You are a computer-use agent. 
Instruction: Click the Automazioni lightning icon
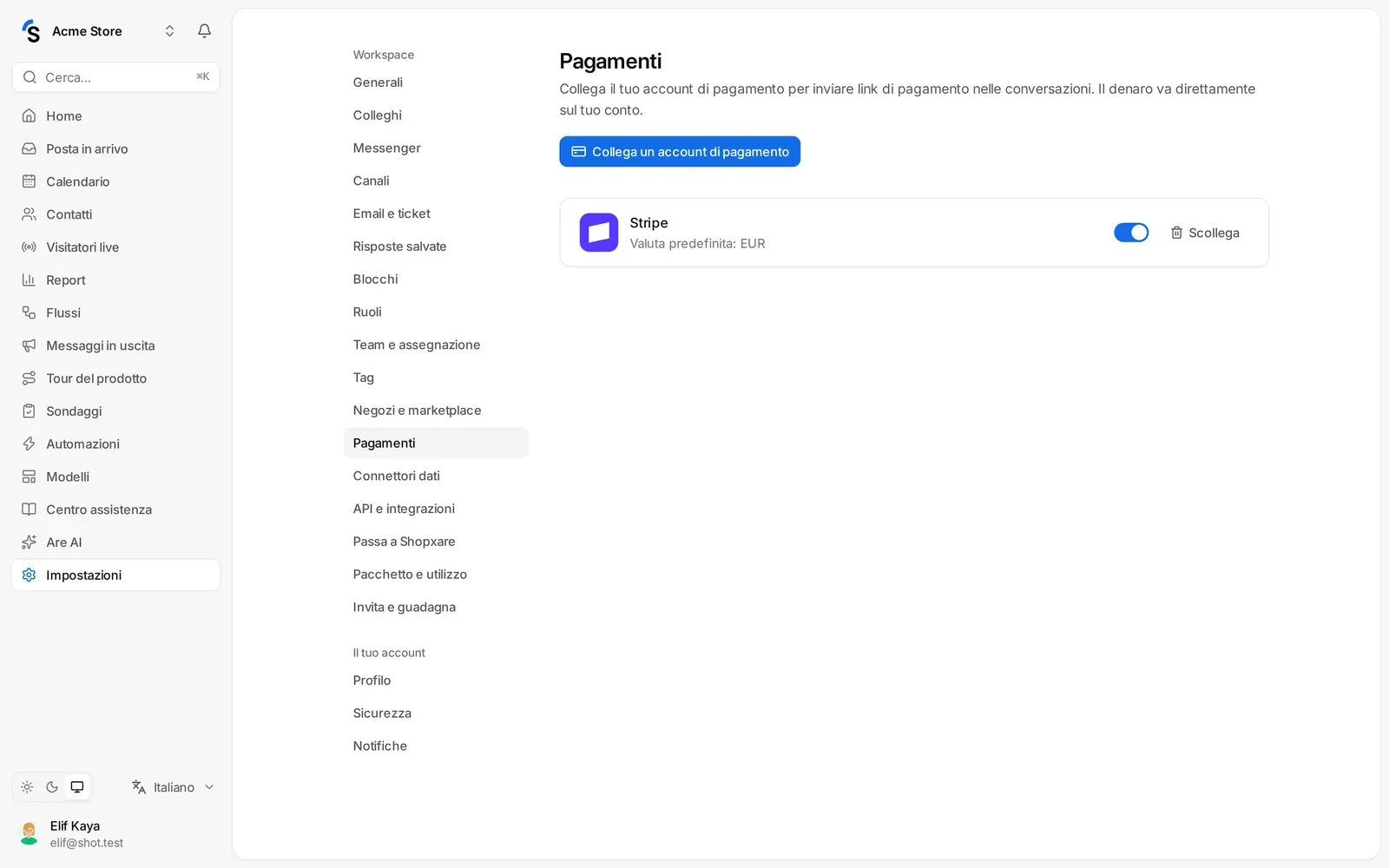click(x=29, y=444)
